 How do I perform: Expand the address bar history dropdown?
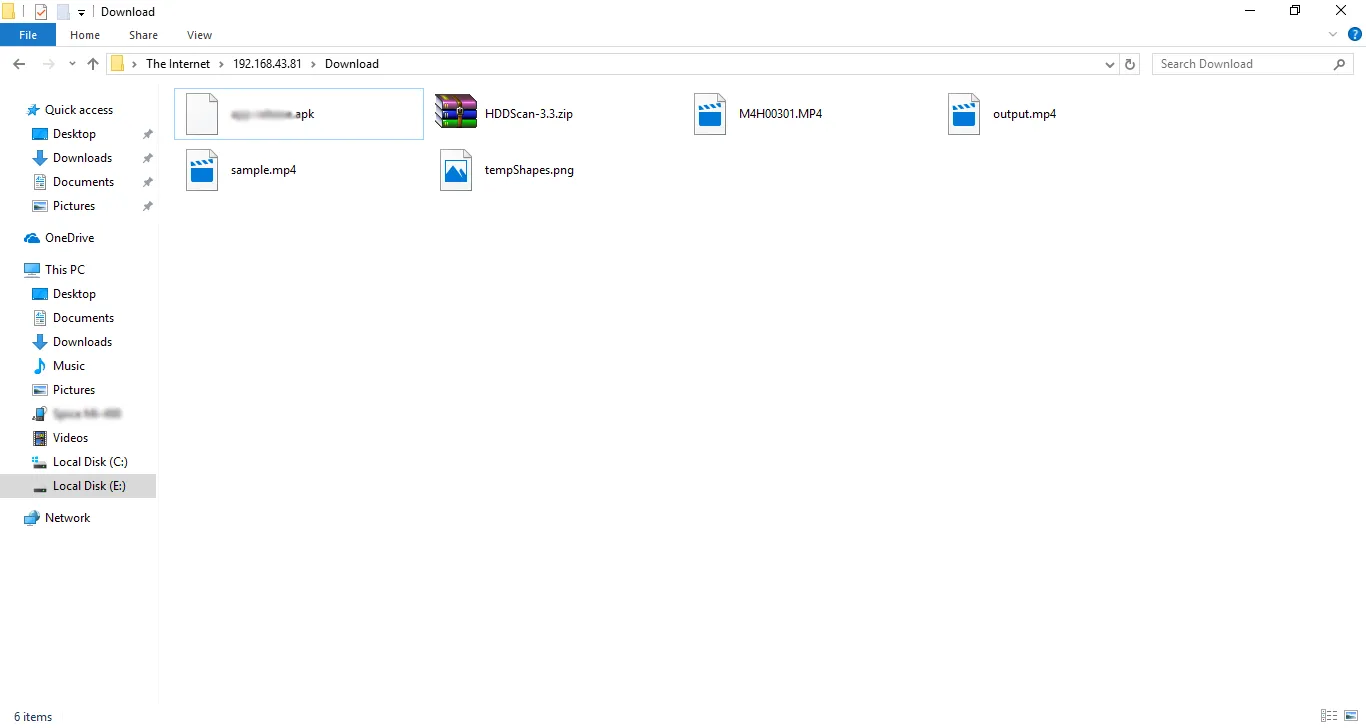pyautogui.click(x=1110, y=64)
